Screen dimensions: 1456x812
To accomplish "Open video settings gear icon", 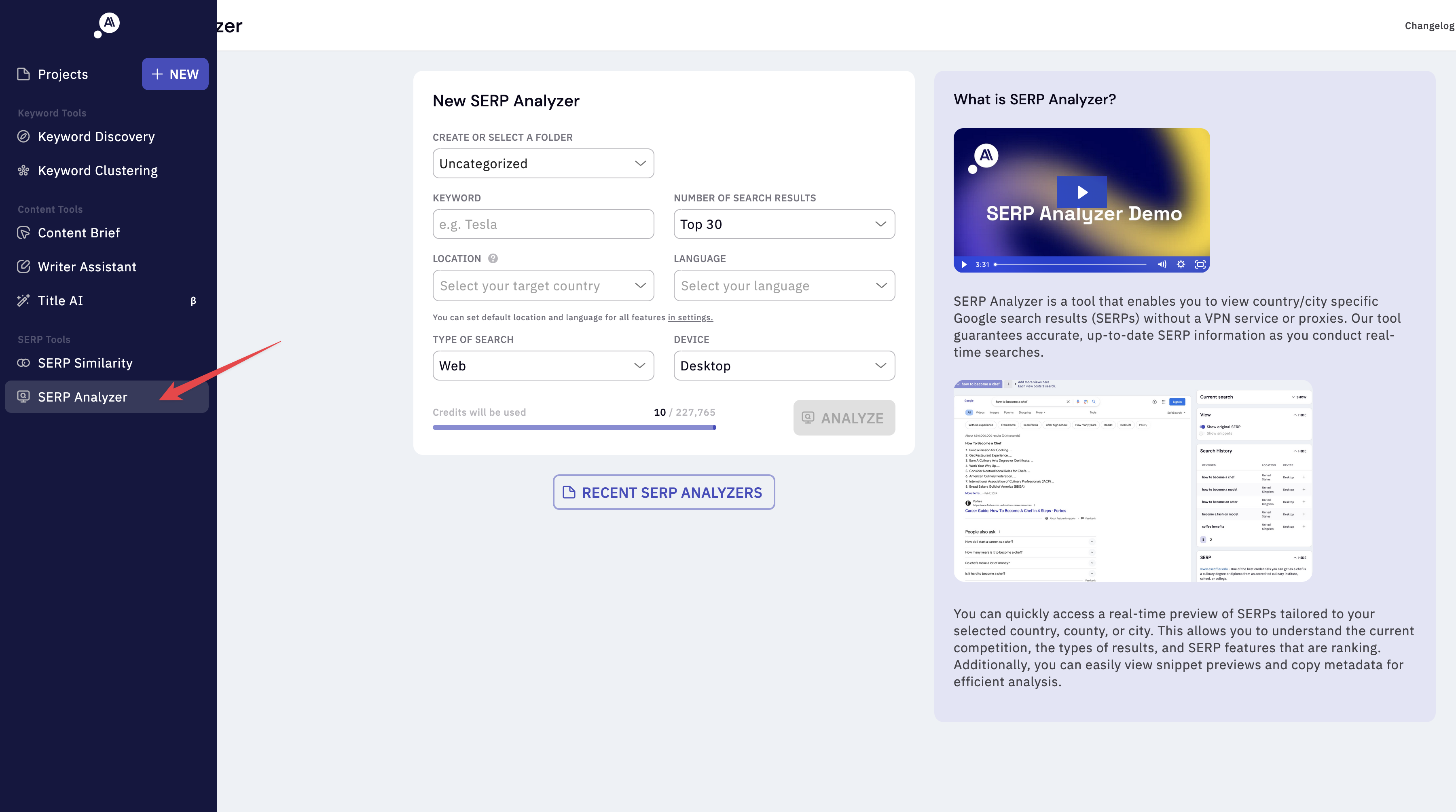I will (x=1181, y=264).
